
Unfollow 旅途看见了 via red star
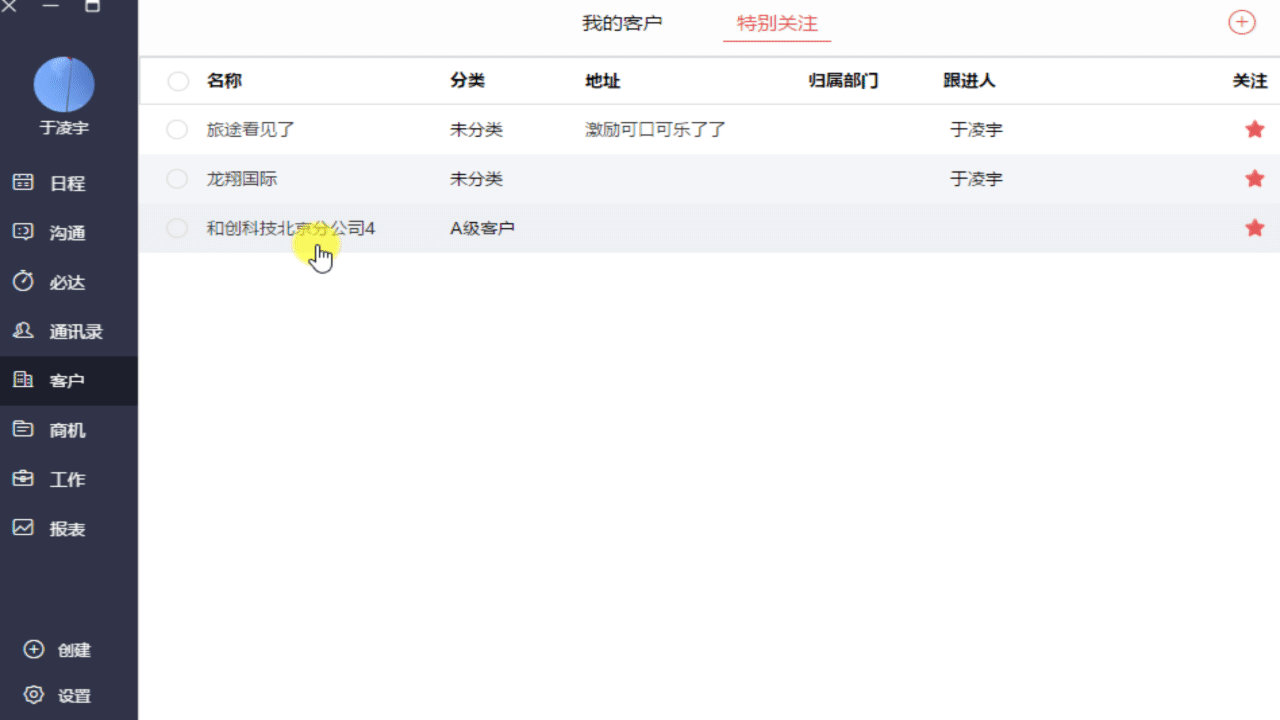1254,129
